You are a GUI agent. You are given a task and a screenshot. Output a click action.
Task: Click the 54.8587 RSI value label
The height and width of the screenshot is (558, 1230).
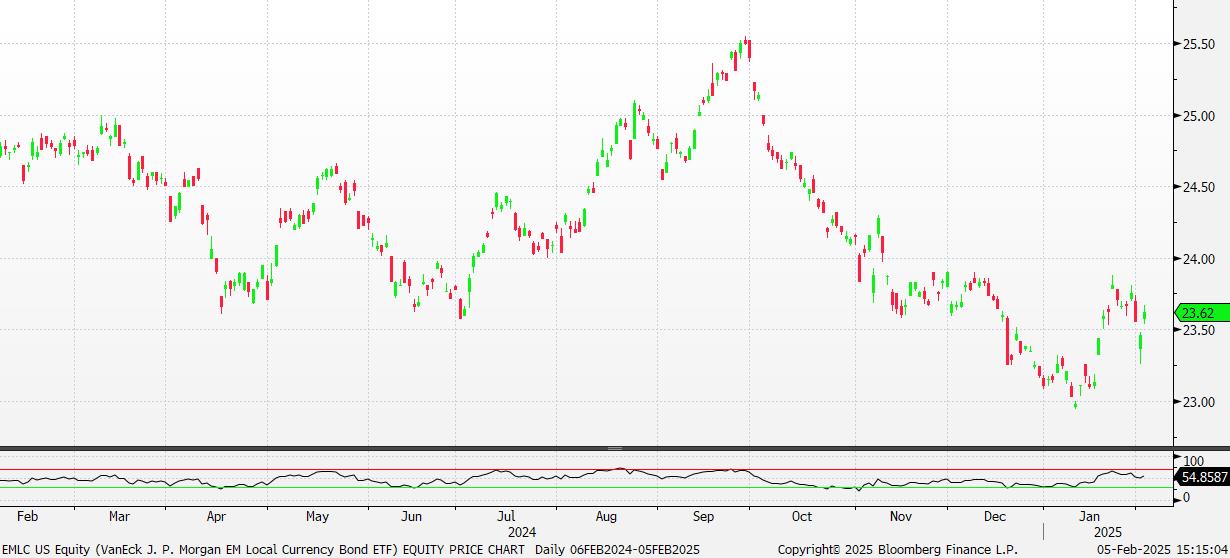click(1204, 479)
